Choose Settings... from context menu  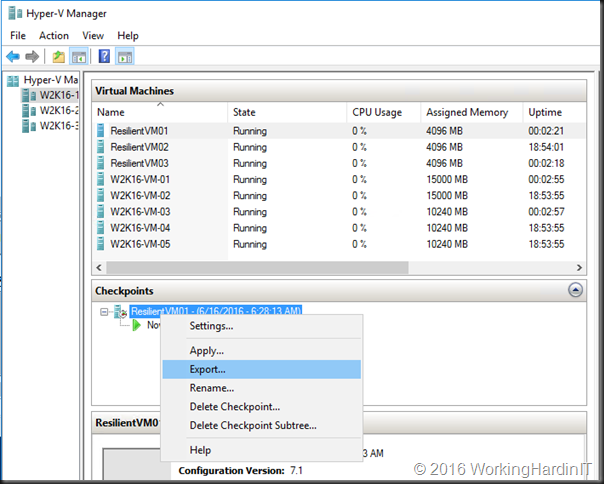click(262, 326)
